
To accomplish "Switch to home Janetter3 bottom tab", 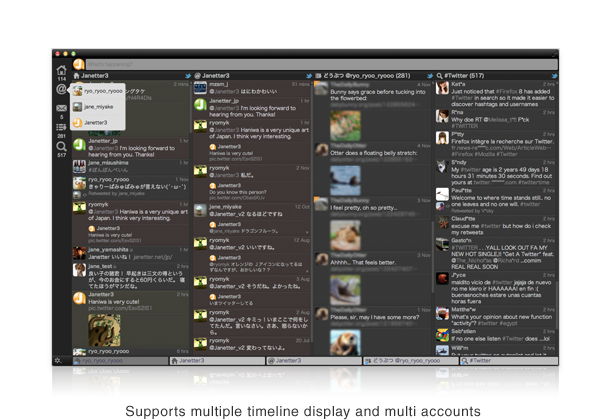I will coord(217,361).
